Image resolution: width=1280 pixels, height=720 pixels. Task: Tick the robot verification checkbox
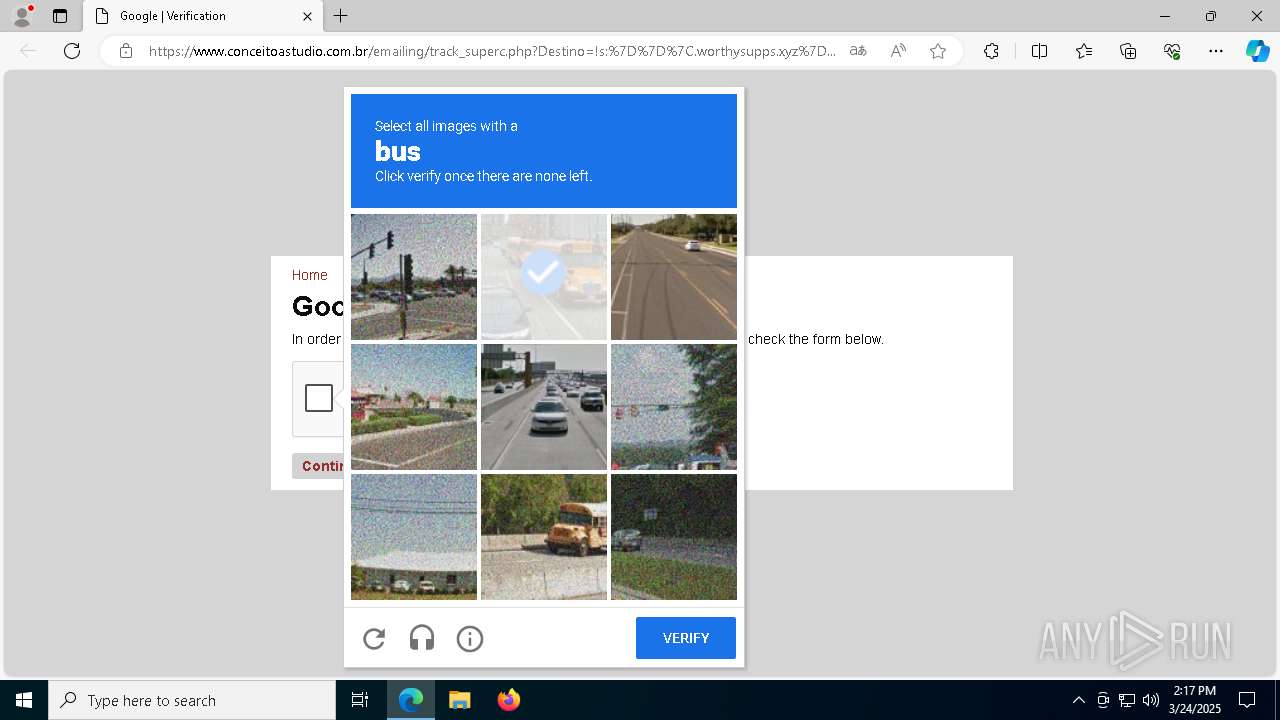[x=319, y=398]
